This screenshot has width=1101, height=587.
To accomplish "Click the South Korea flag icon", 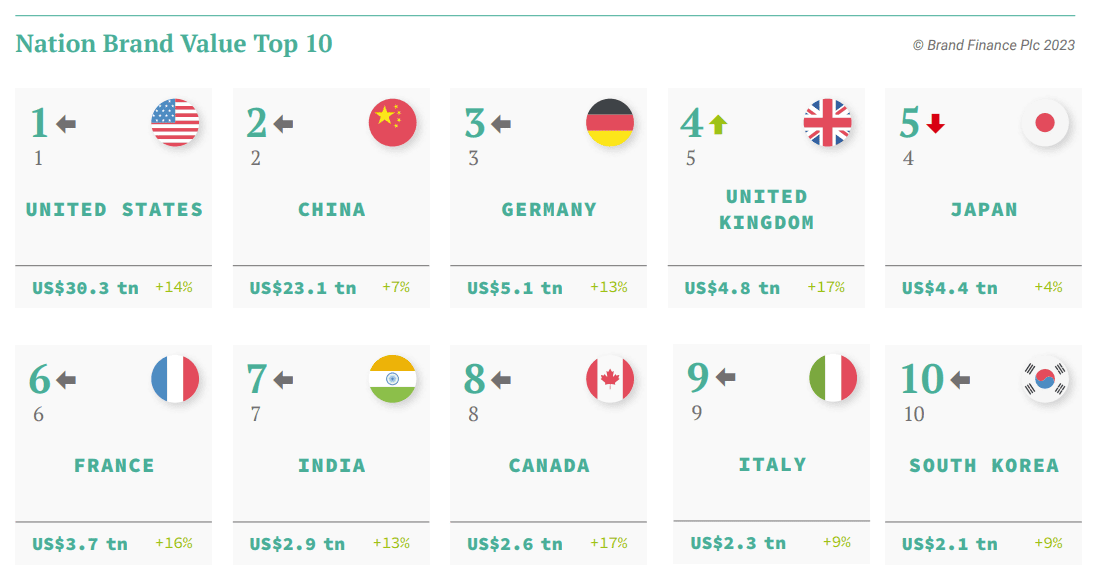I will [1045, 380].
